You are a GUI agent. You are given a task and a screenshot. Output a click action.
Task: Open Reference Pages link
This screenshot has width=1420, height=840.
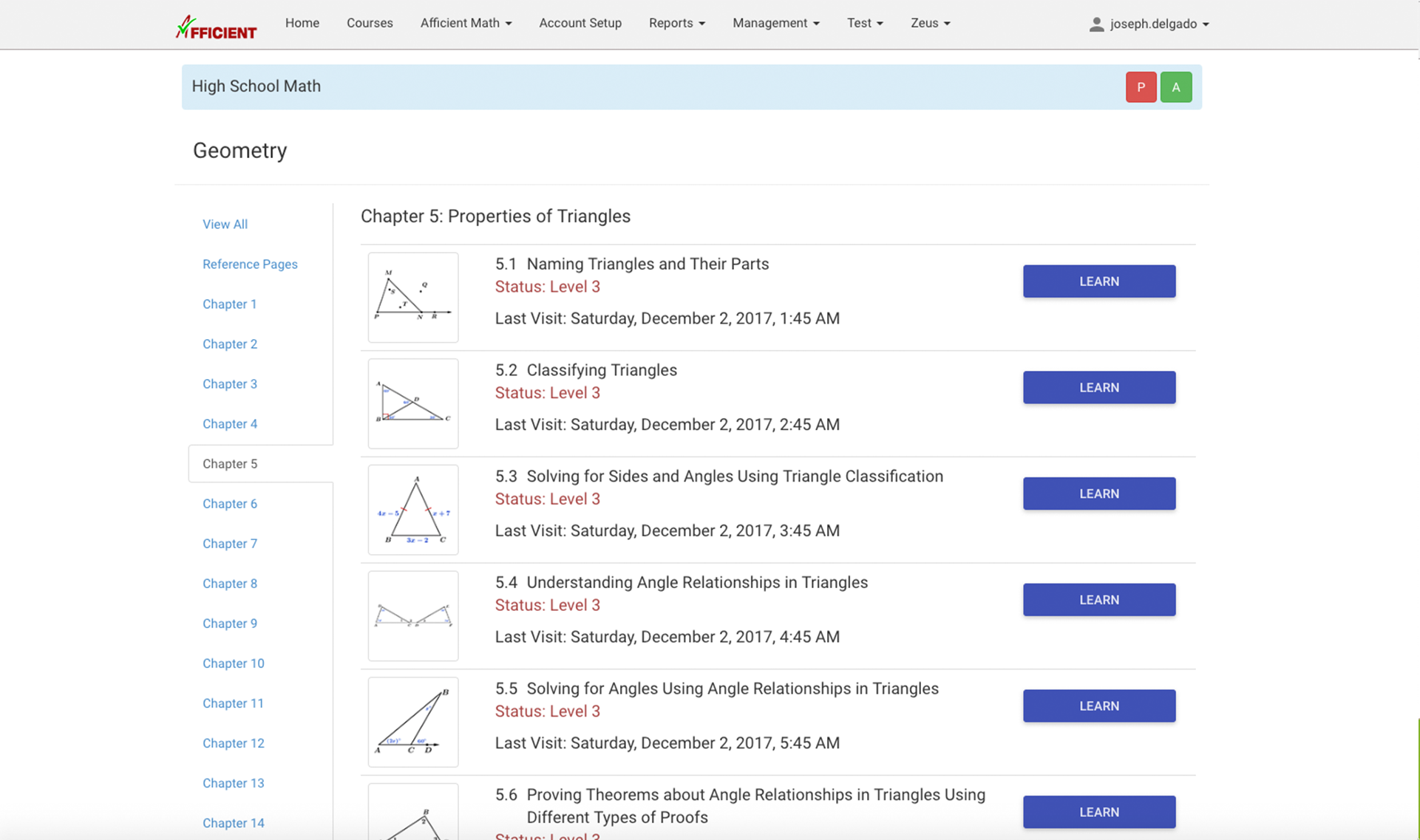tap(250, 264)
